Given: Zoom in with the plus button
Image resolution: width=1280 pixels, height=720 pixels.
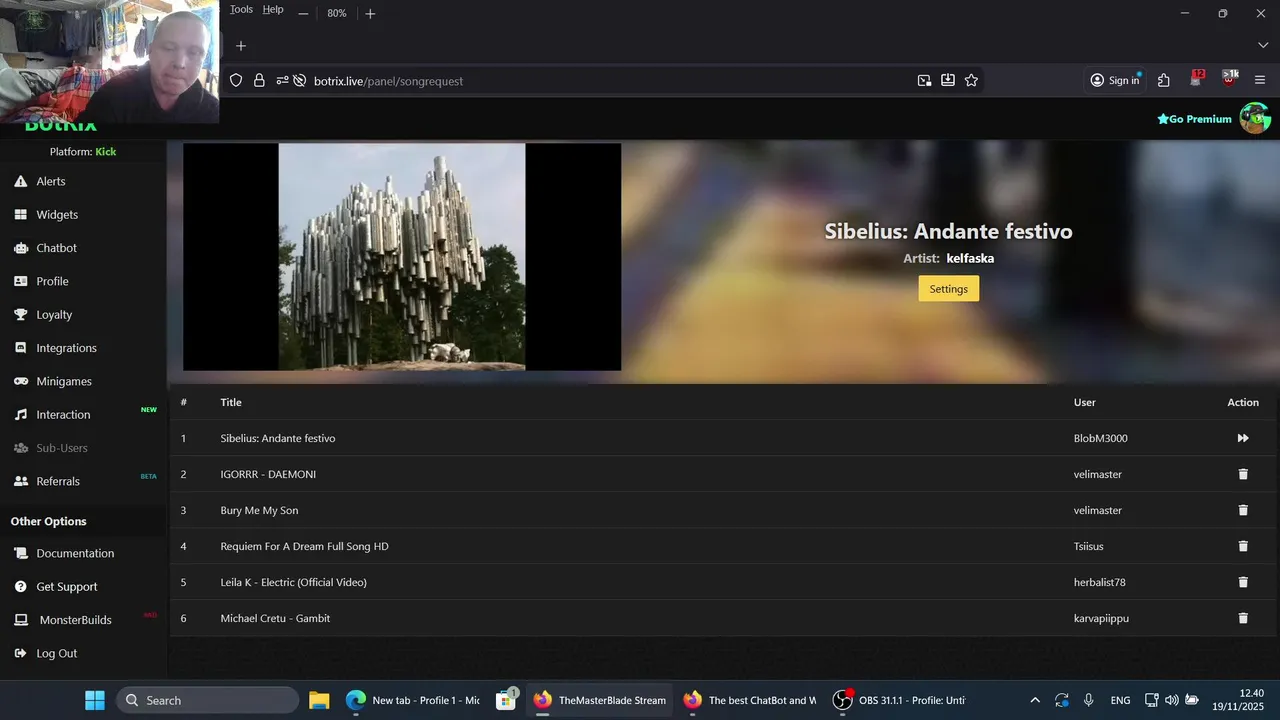Looking at the screenshot, I should pyautogui.click(x=370, y=13).
